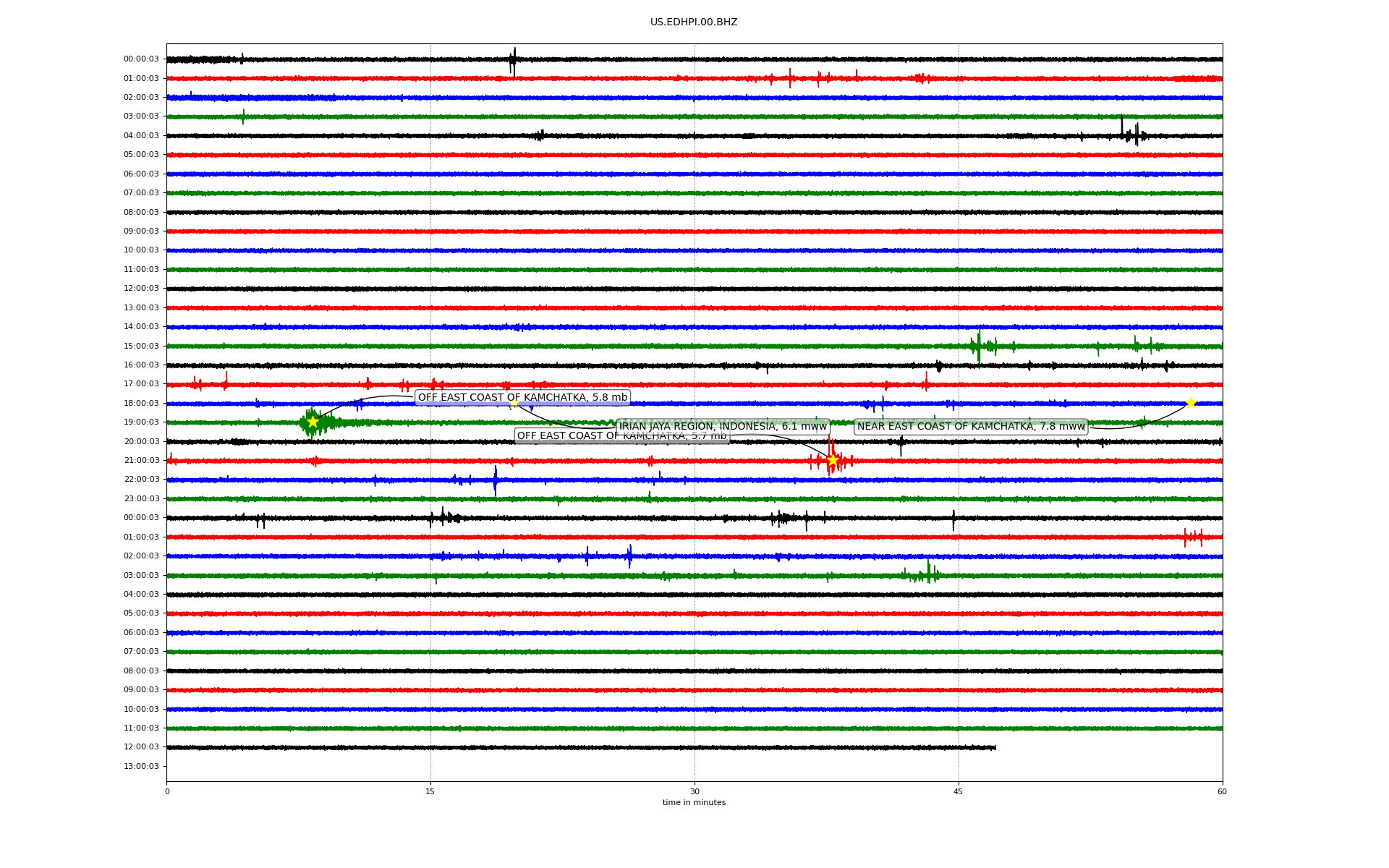Image resolution: width=1389 pixels, height=868 pixels.
Task: Click the 'time in minutes' axis label
Action: [x=694, y=802]
